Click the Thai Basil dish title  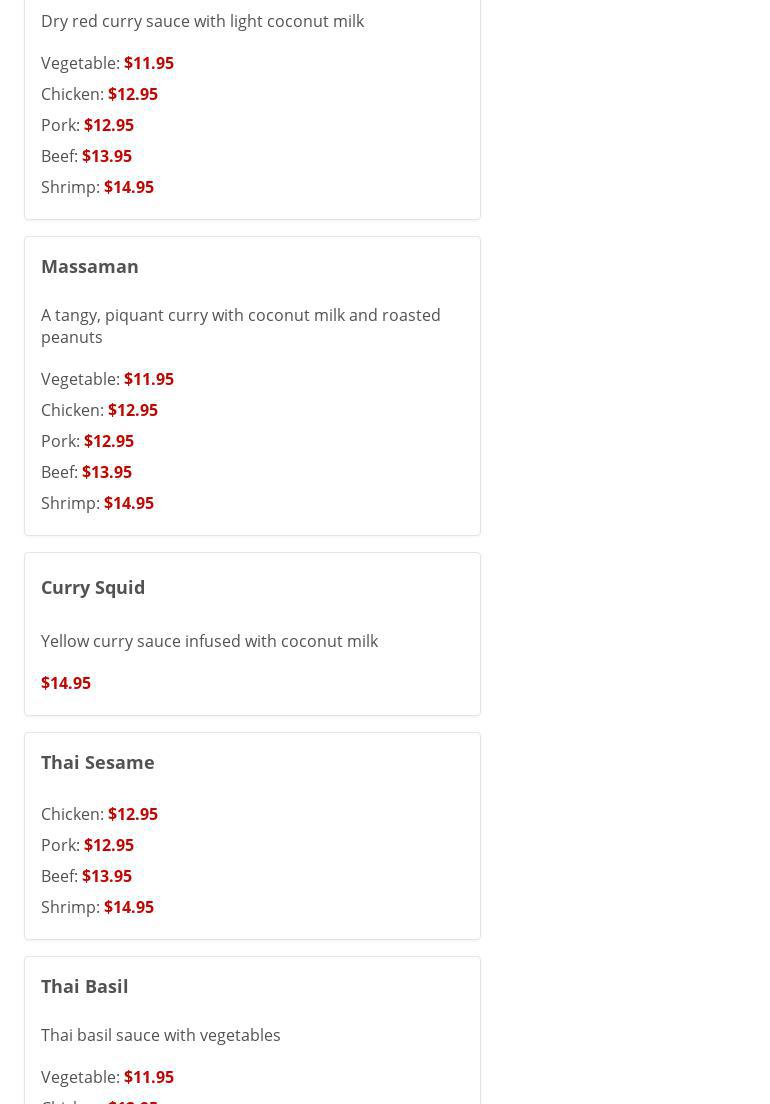pyautogui.click(x=85, y=986)
